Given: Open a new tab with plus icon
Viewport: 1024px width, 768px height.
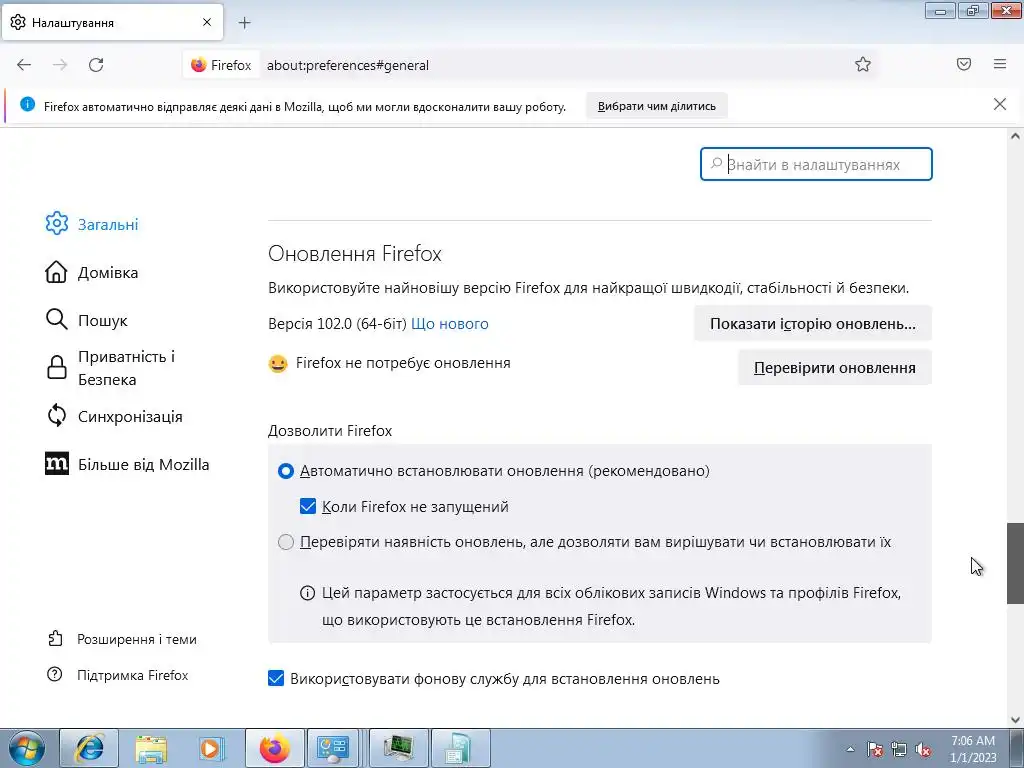Looking at the screenshot, I should (244, 23).
